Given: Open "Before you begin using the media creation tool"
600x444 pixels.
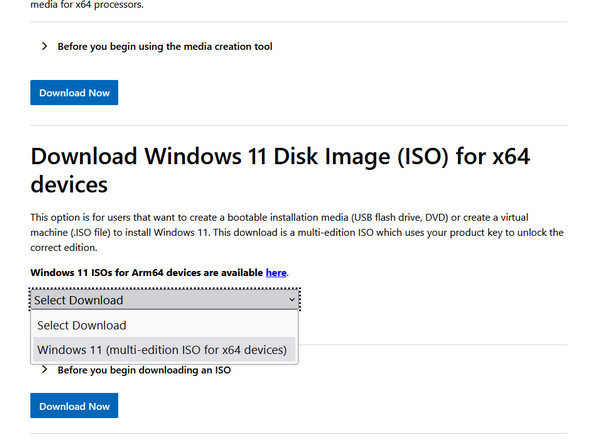Looking at the screenshot, I should point(165,46).
